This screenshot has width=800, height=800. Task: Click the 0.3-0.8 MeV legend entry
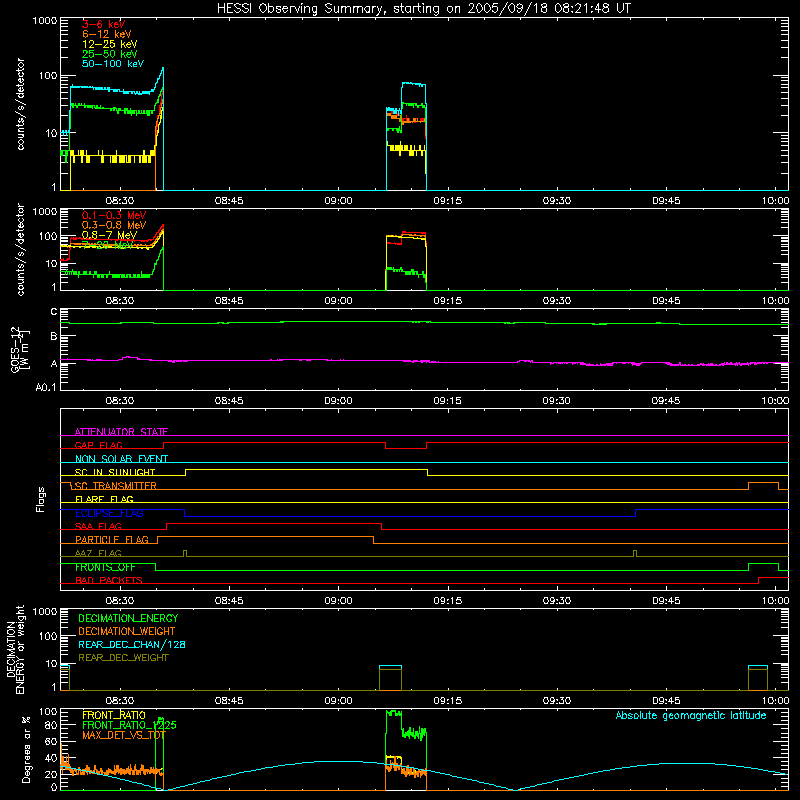coord(114,225)
